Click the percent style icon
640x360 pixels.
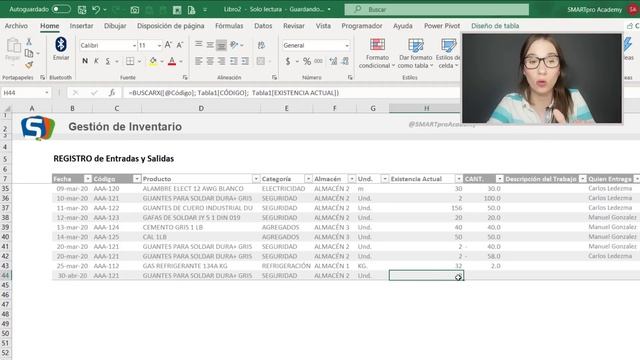click(x=307, y=61)
